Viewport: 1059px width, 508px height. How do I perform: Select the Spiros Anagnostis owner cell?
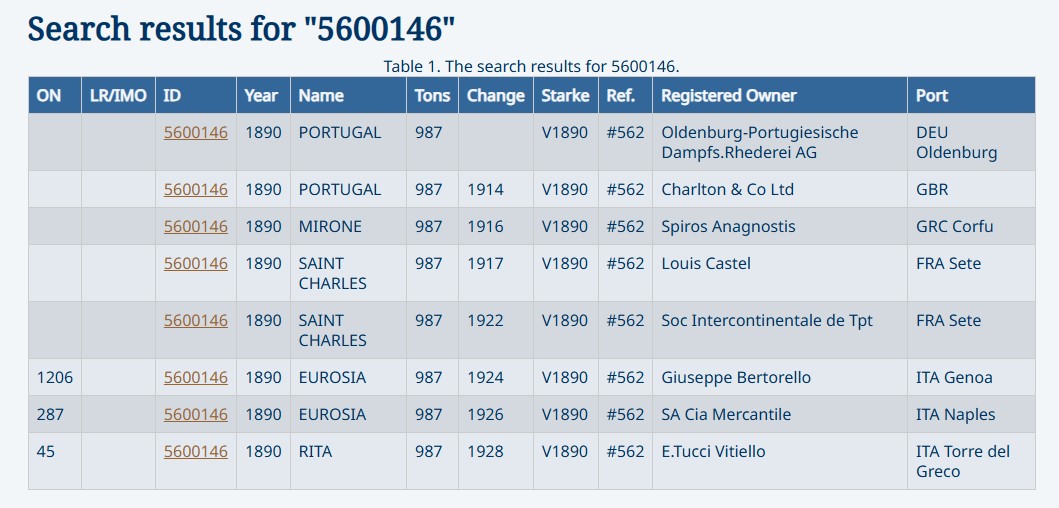pyautogui.click(x=779, y=226)
